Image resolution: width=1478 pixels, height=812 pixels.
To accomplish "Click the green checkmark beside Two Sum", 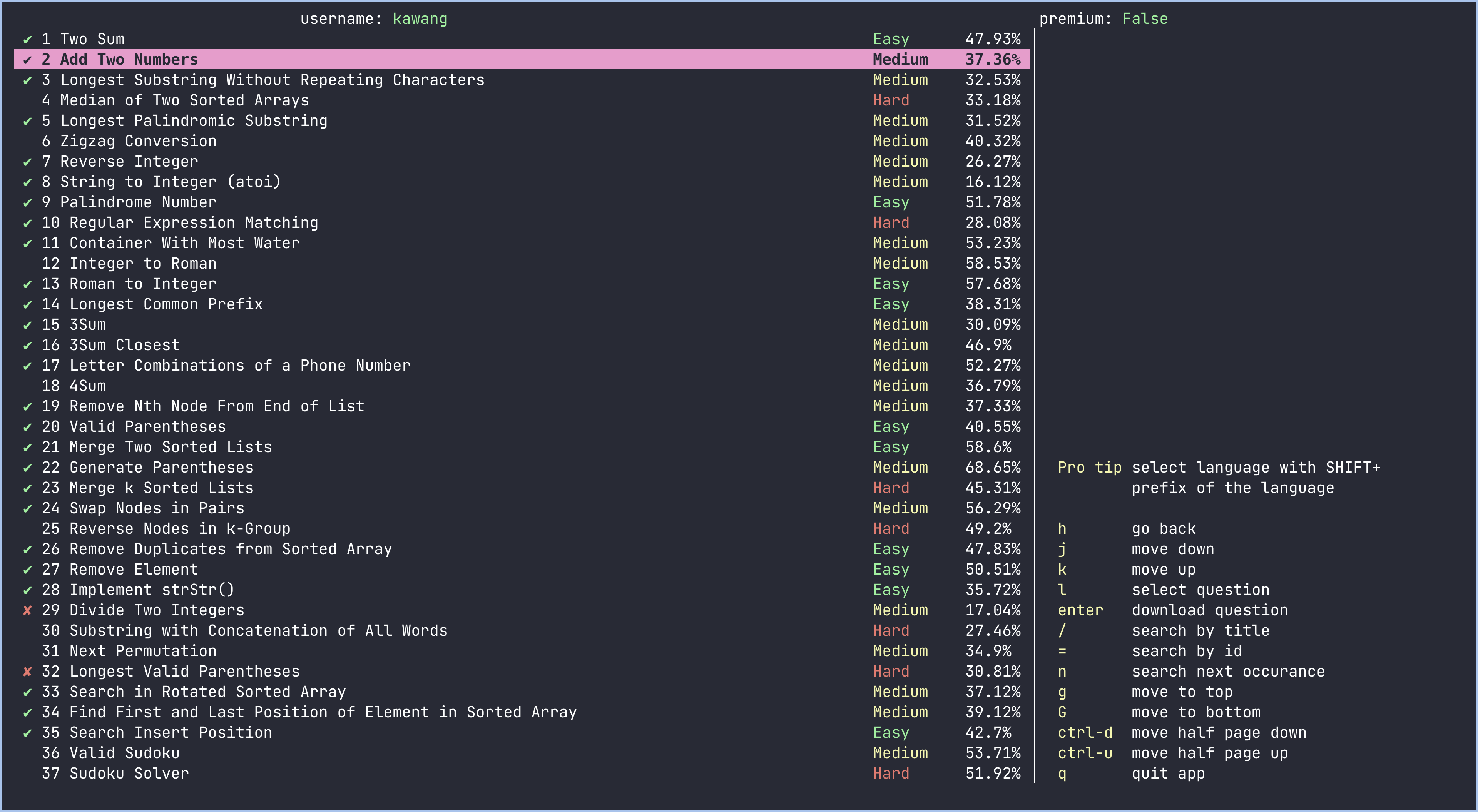I will tap(27, 40).
